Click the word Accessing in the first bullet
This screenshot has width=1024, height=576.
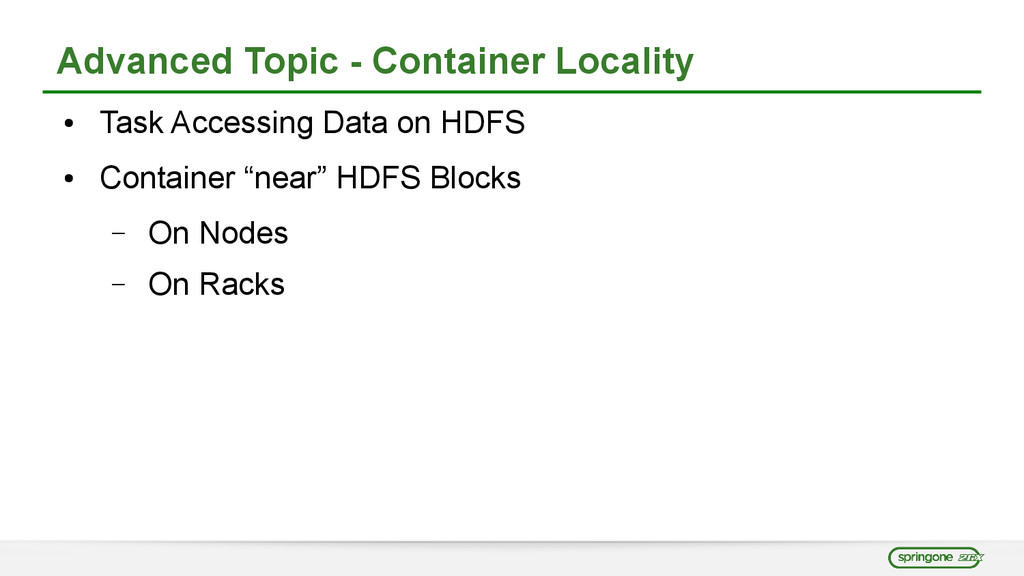click(241, 124)
